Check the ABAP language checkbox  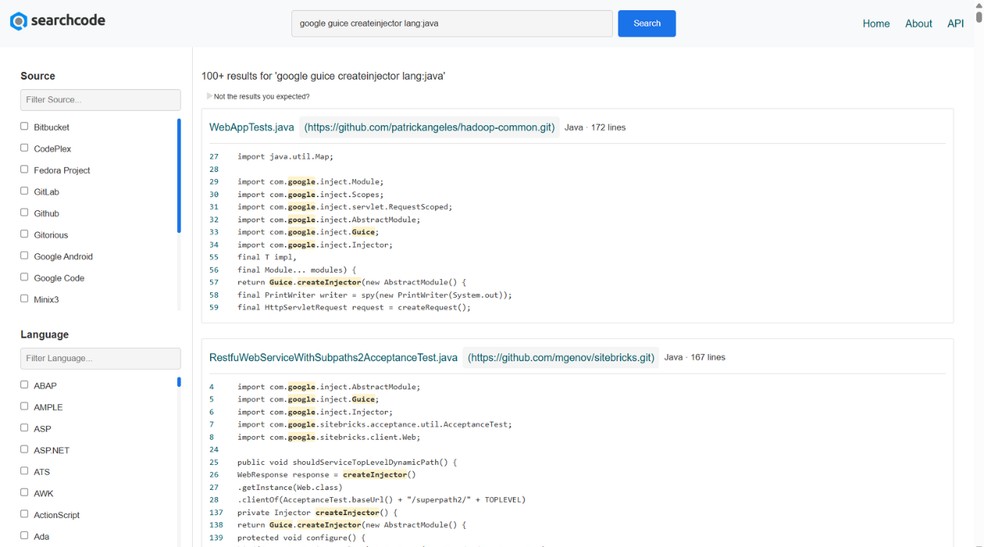[x=24, y=385]
